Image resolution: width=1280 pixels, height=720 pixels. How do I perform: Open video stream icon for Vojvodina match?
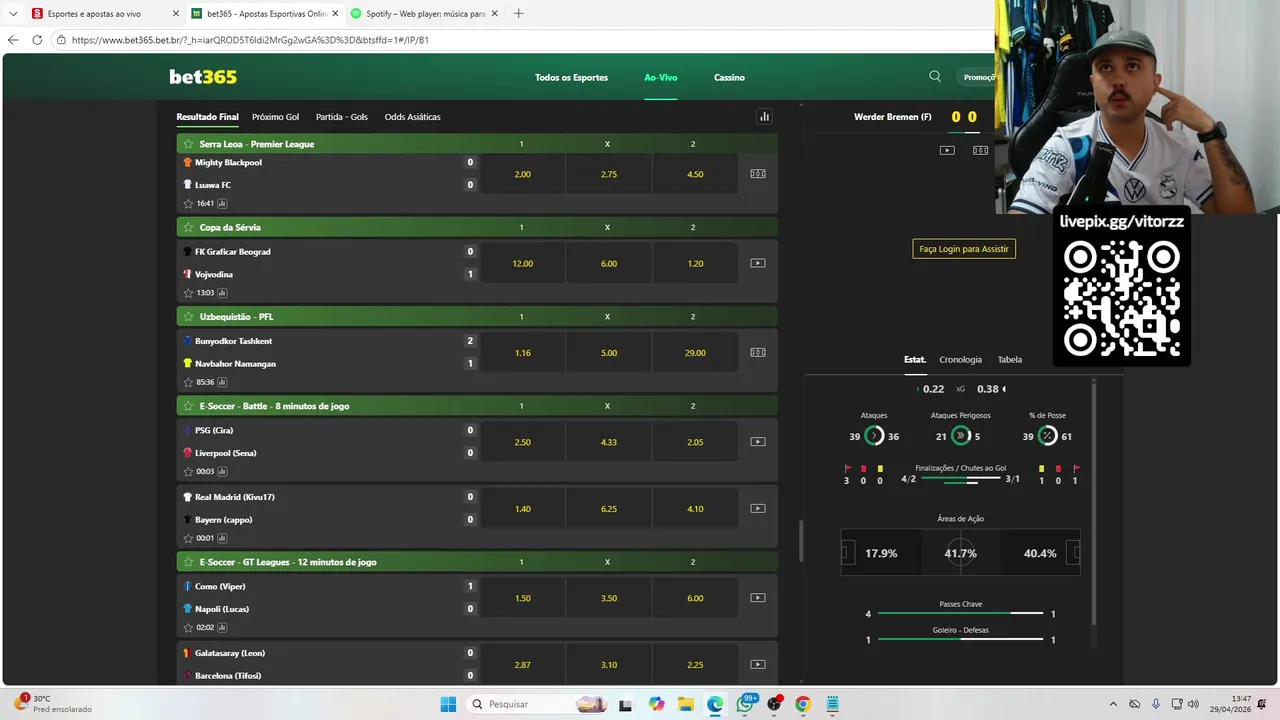coord(758,263)
